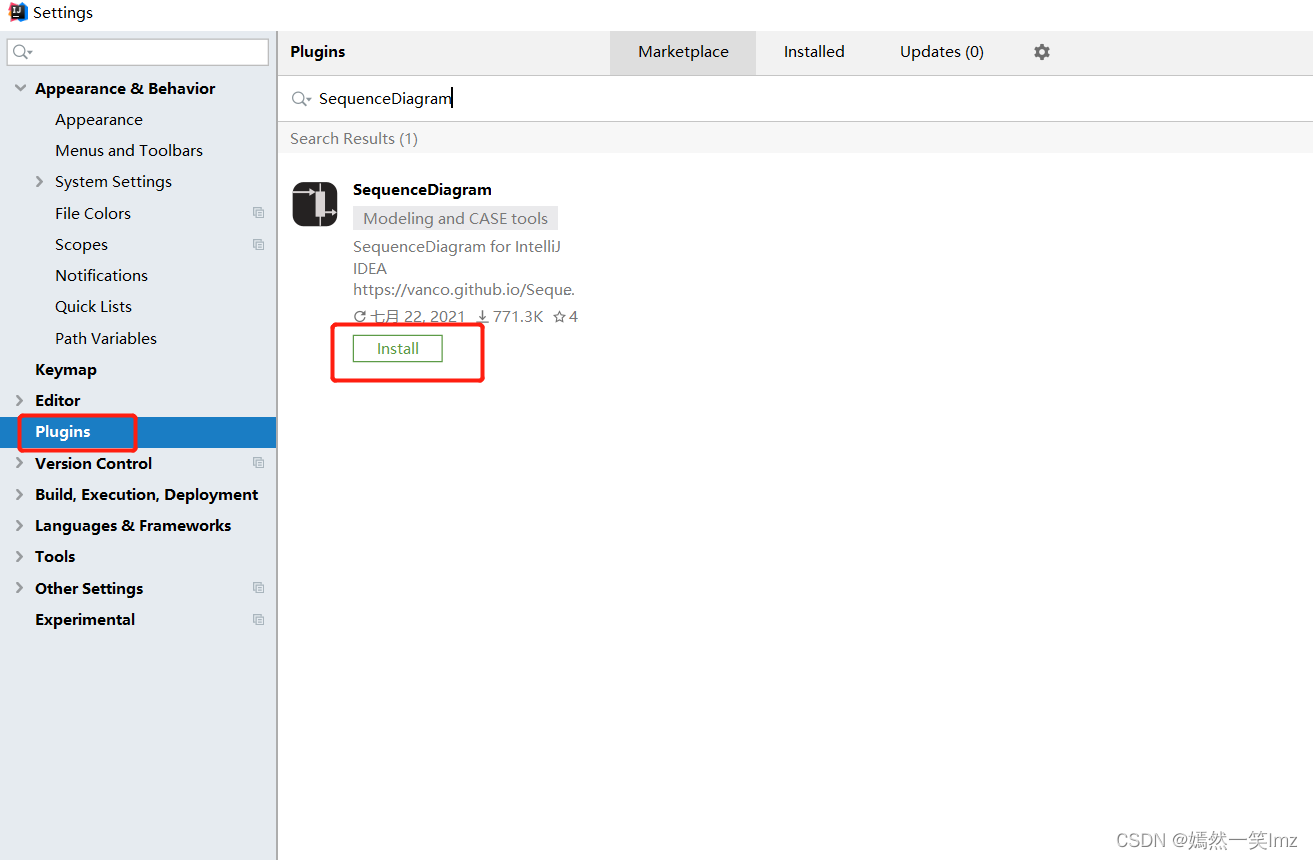Open Scopes settings
1313x860 pixels.
pos(81,244)
